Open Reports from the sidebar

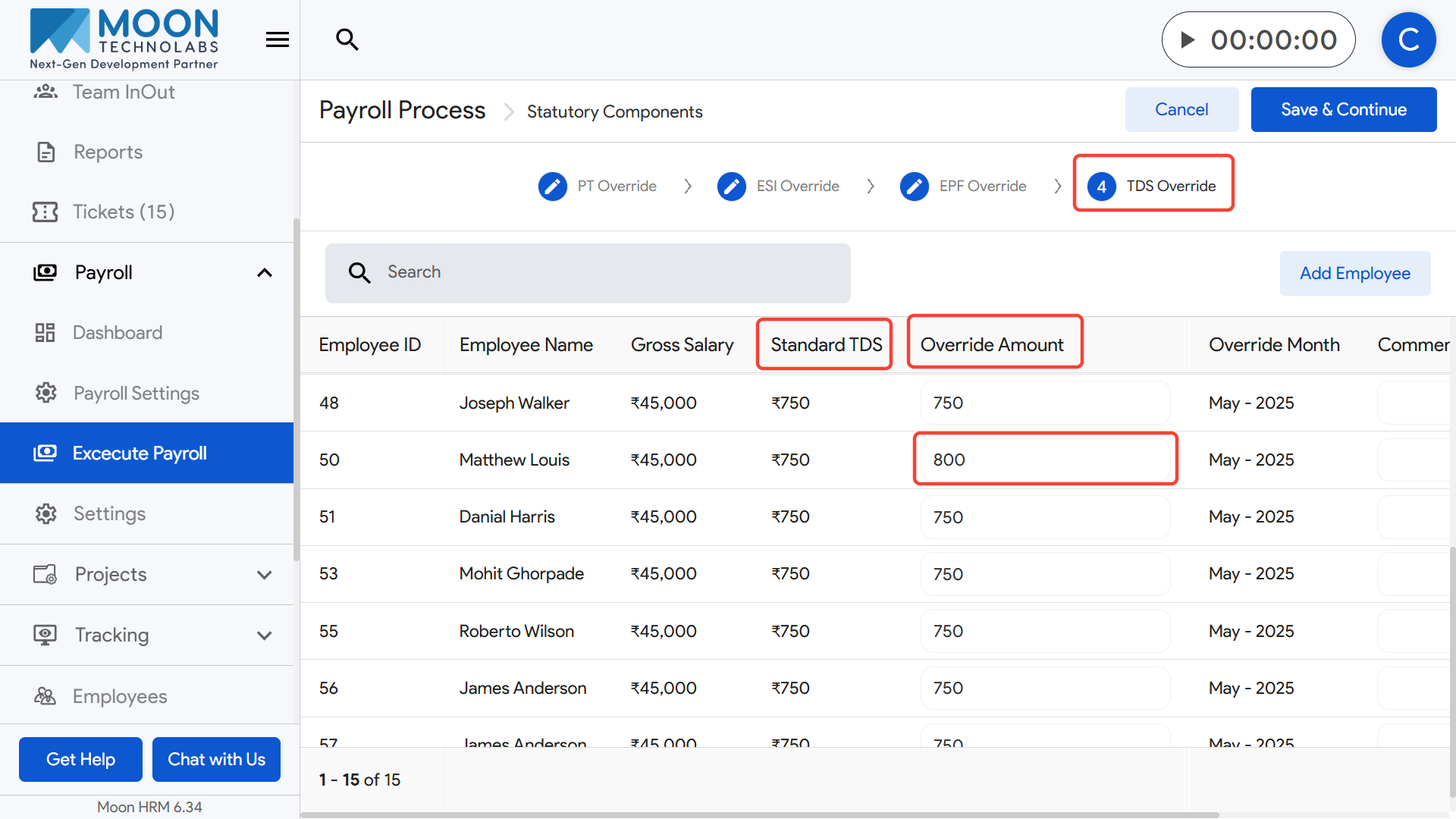[108, 152]
